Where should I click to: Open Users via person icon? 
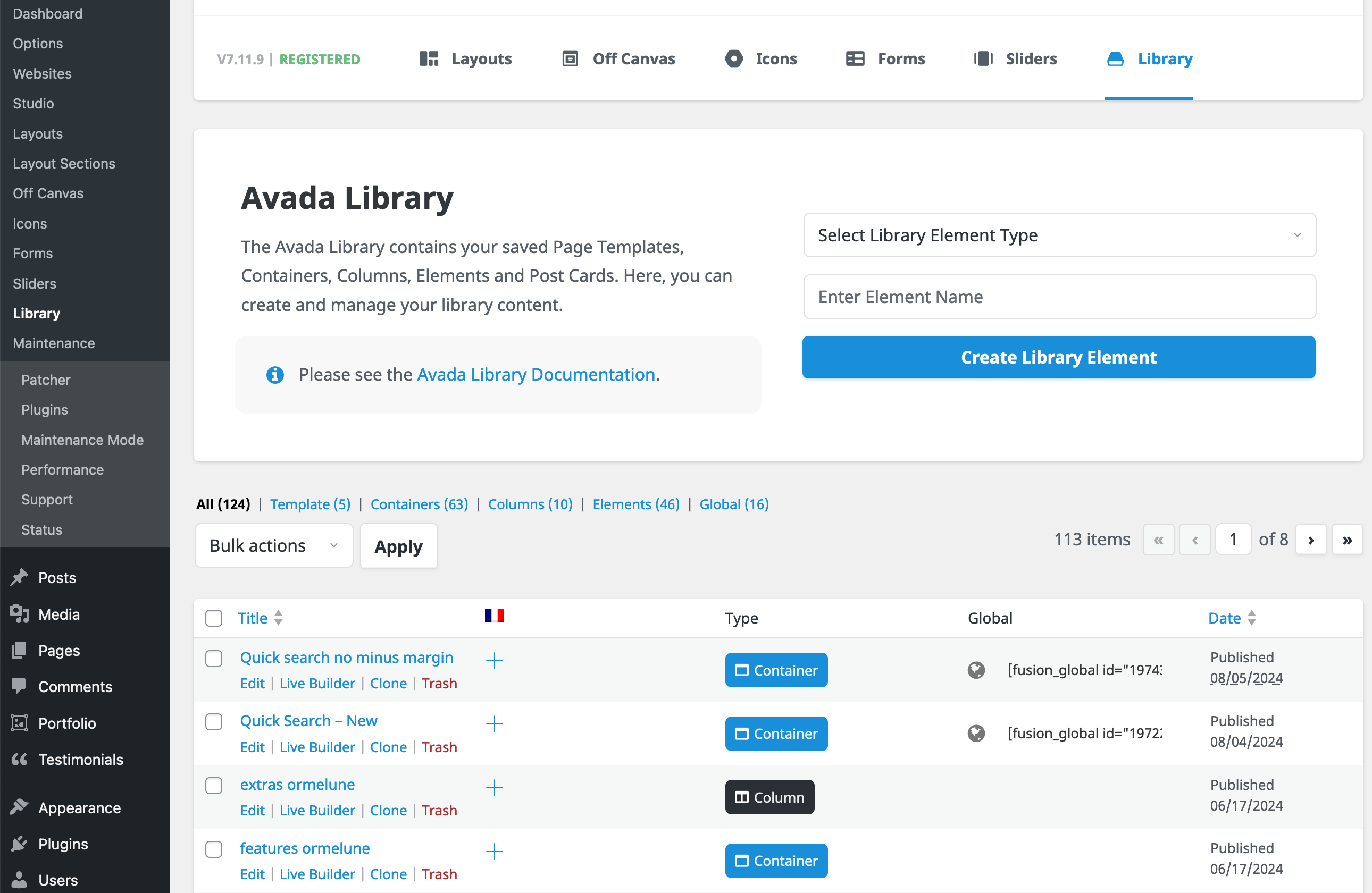coord(19,880)
